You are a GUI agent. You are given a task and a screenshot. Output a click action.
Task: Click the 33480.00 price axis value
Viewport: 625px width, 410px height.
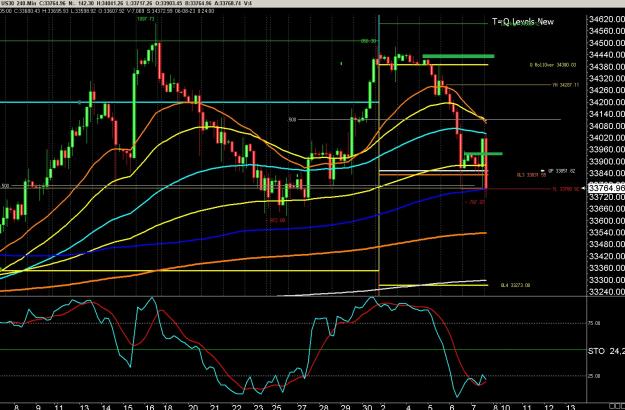coord(606,244)
